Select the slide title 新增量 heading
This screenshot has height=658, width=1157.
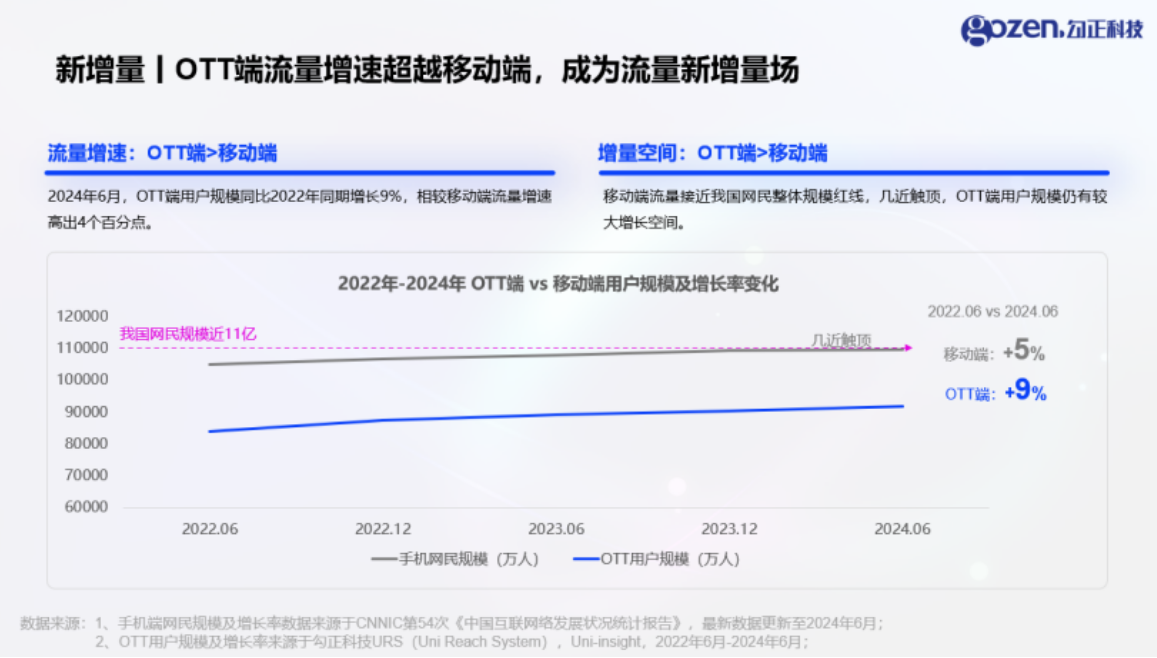pos(427,71)
